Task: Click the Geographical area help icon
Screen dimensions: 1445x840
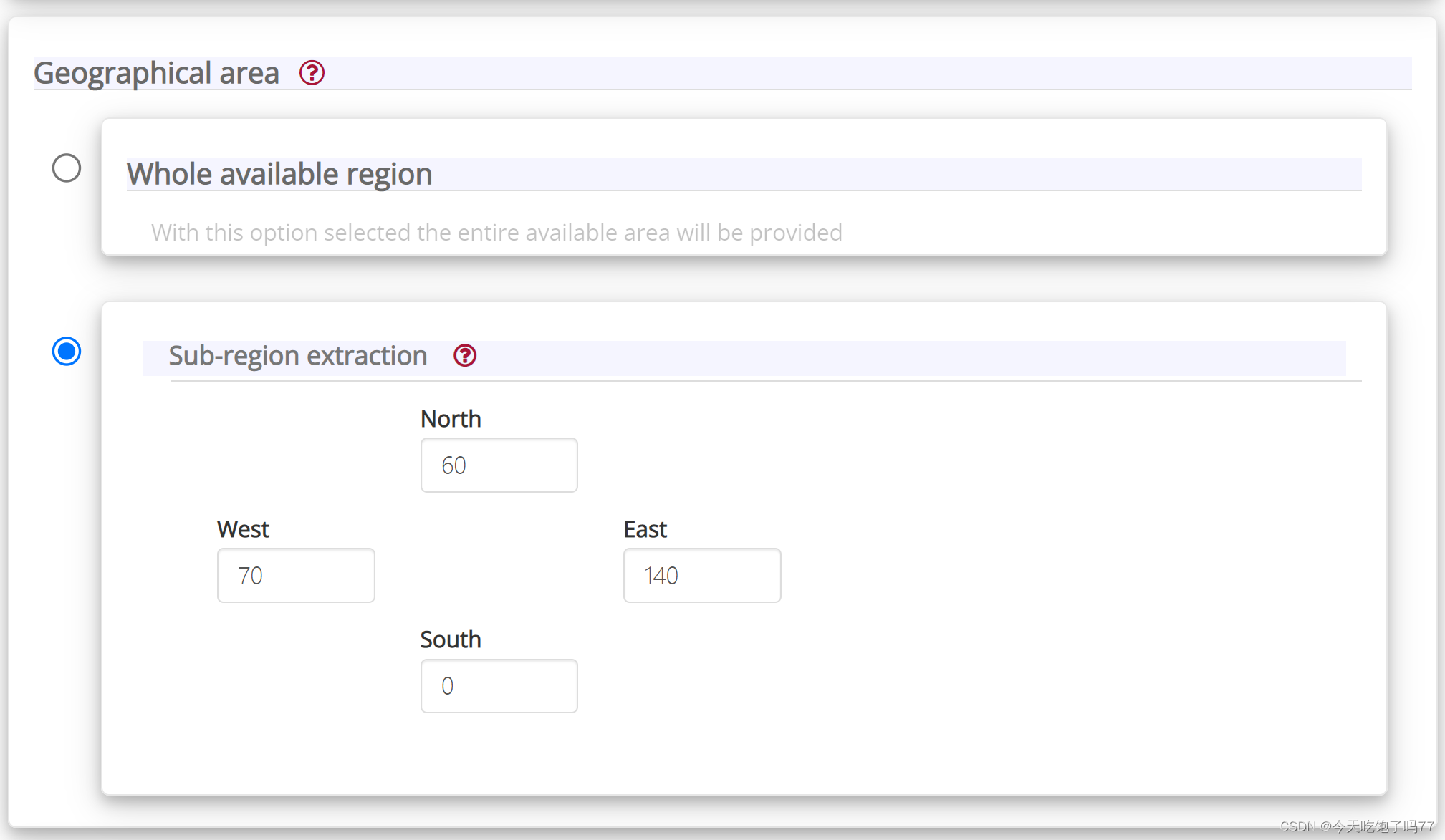Action: (x=312, y=72)
